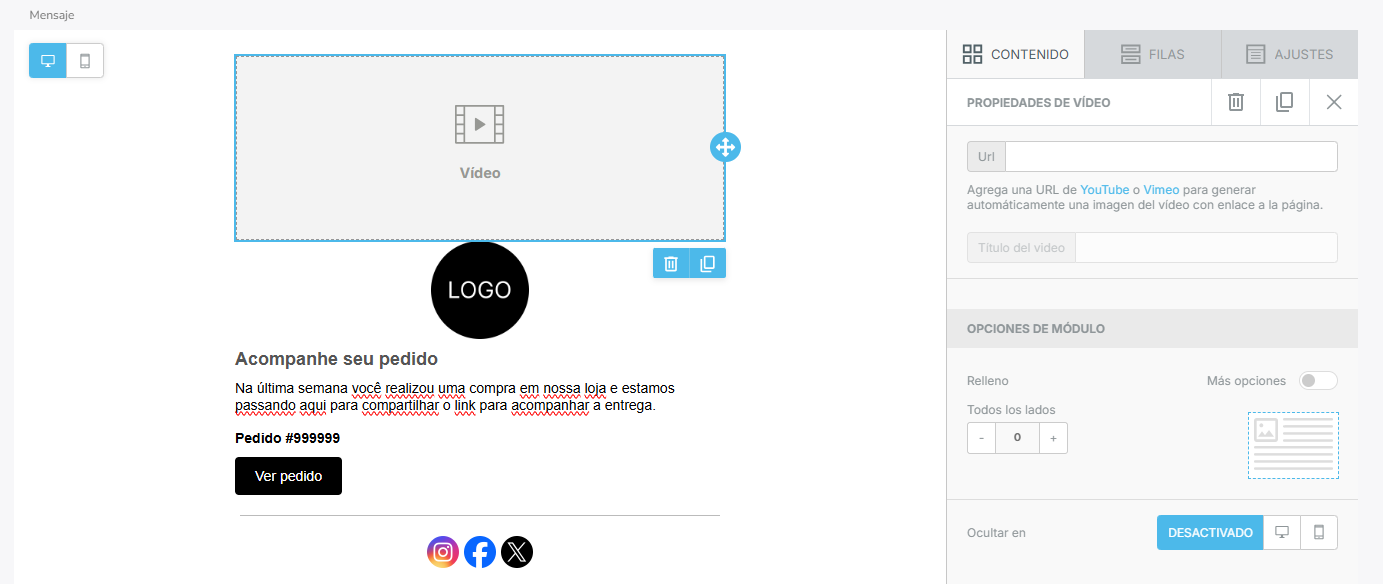This screenshot has width=1383, height=584.
Task: Click the 'Relleno' label
Action: click(x=988, y=381)
